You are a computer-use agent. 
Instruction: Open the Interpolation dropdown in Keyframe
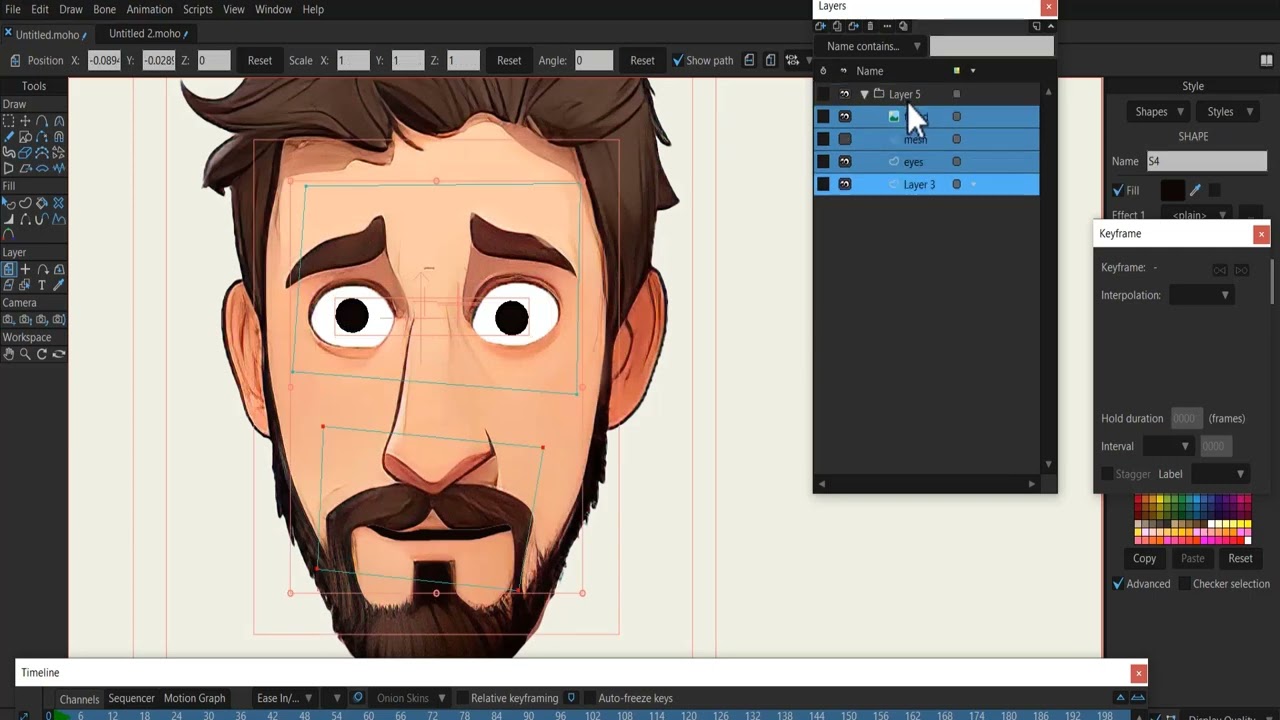click(1202, 295)
